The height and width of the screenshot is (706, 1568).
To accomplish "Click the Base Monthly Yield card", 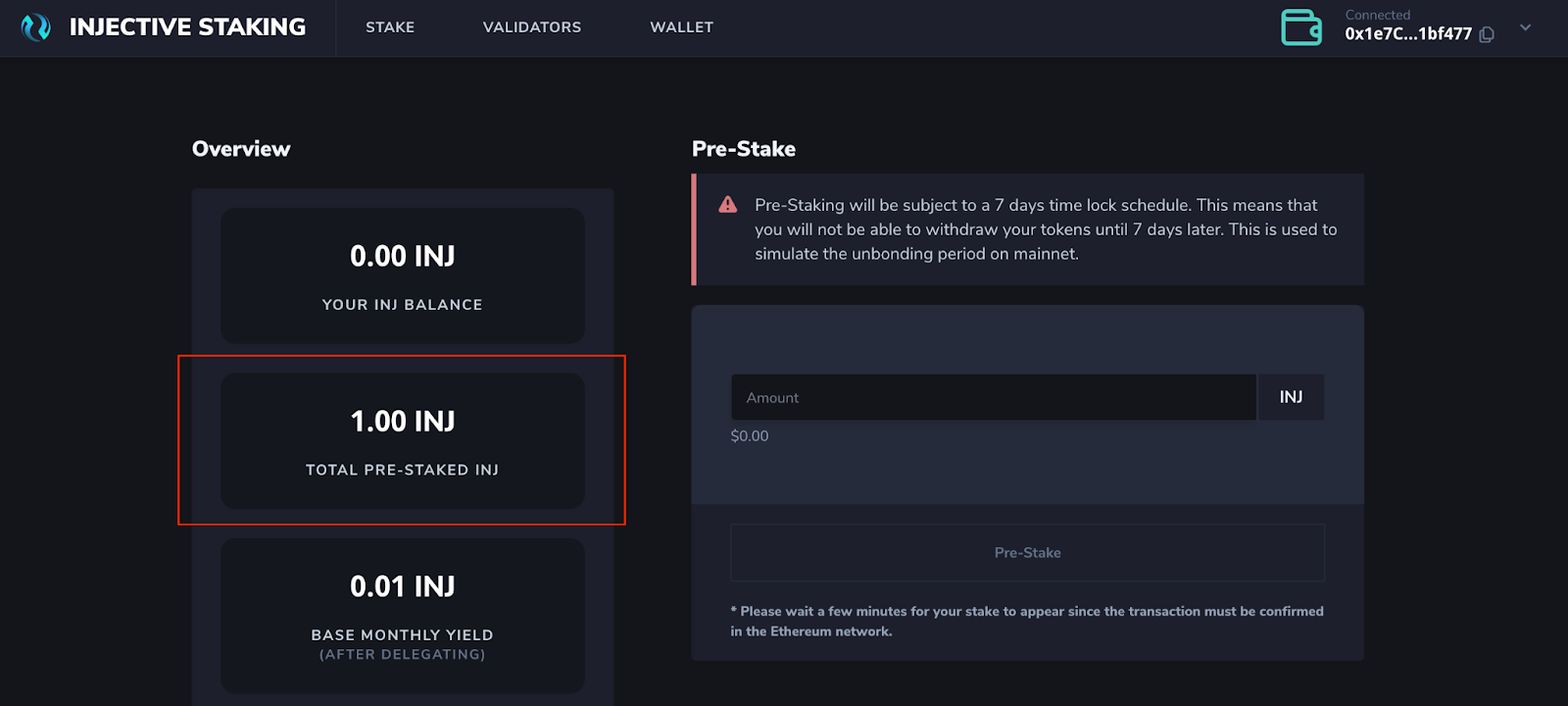I will click(403, 615).
